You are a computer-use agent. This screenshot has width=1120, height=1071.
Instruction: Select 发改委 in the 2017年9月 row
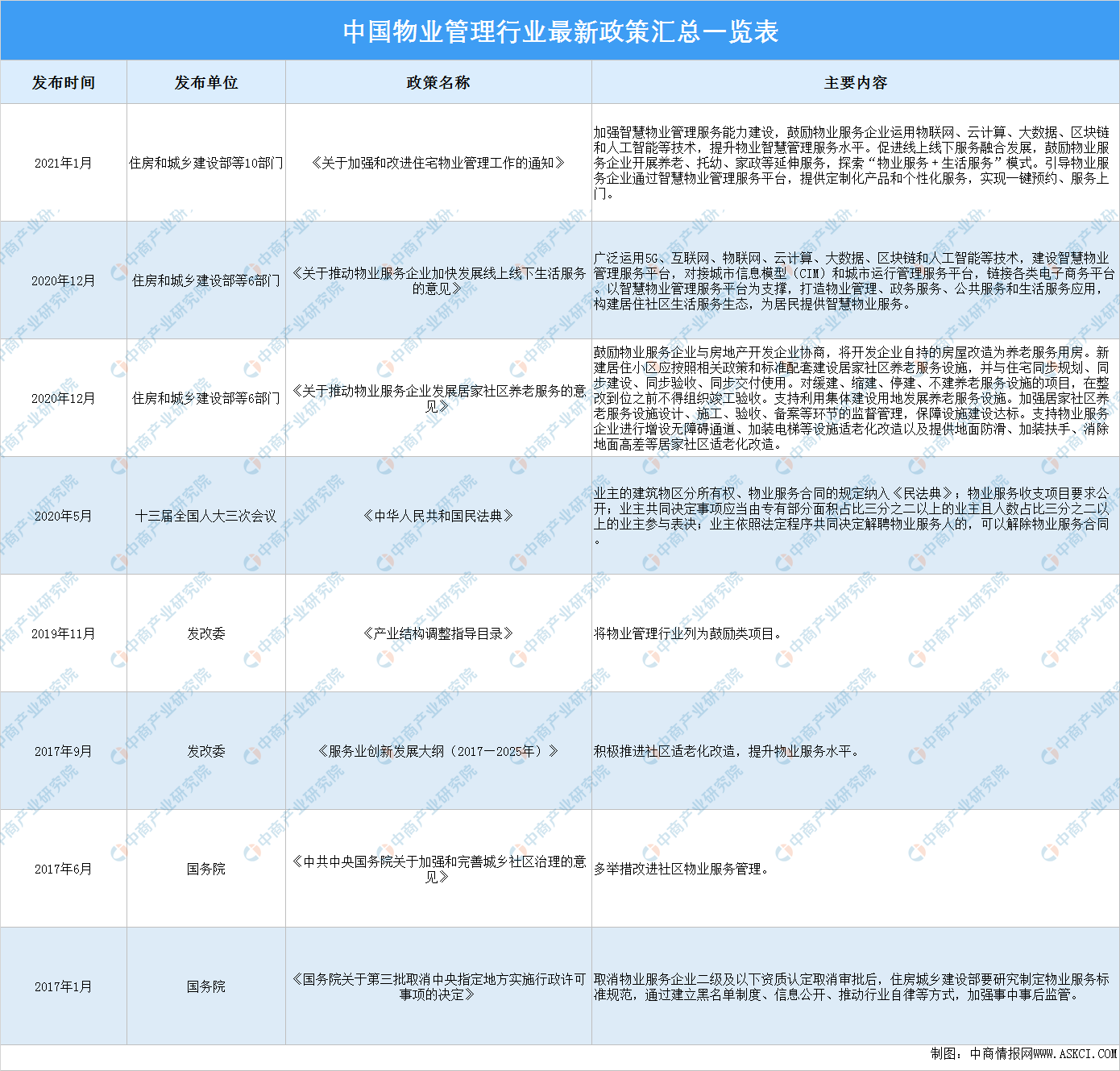(x=206, y=751)
